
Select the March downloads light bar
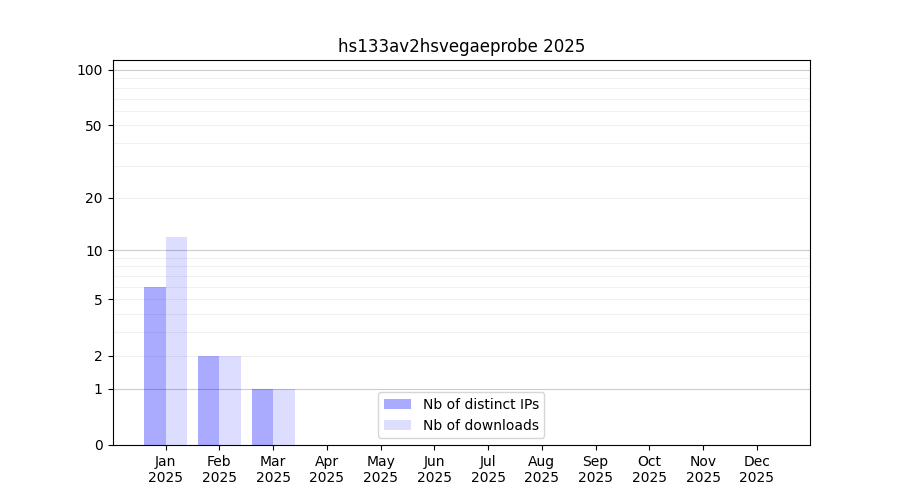(284, 417)
